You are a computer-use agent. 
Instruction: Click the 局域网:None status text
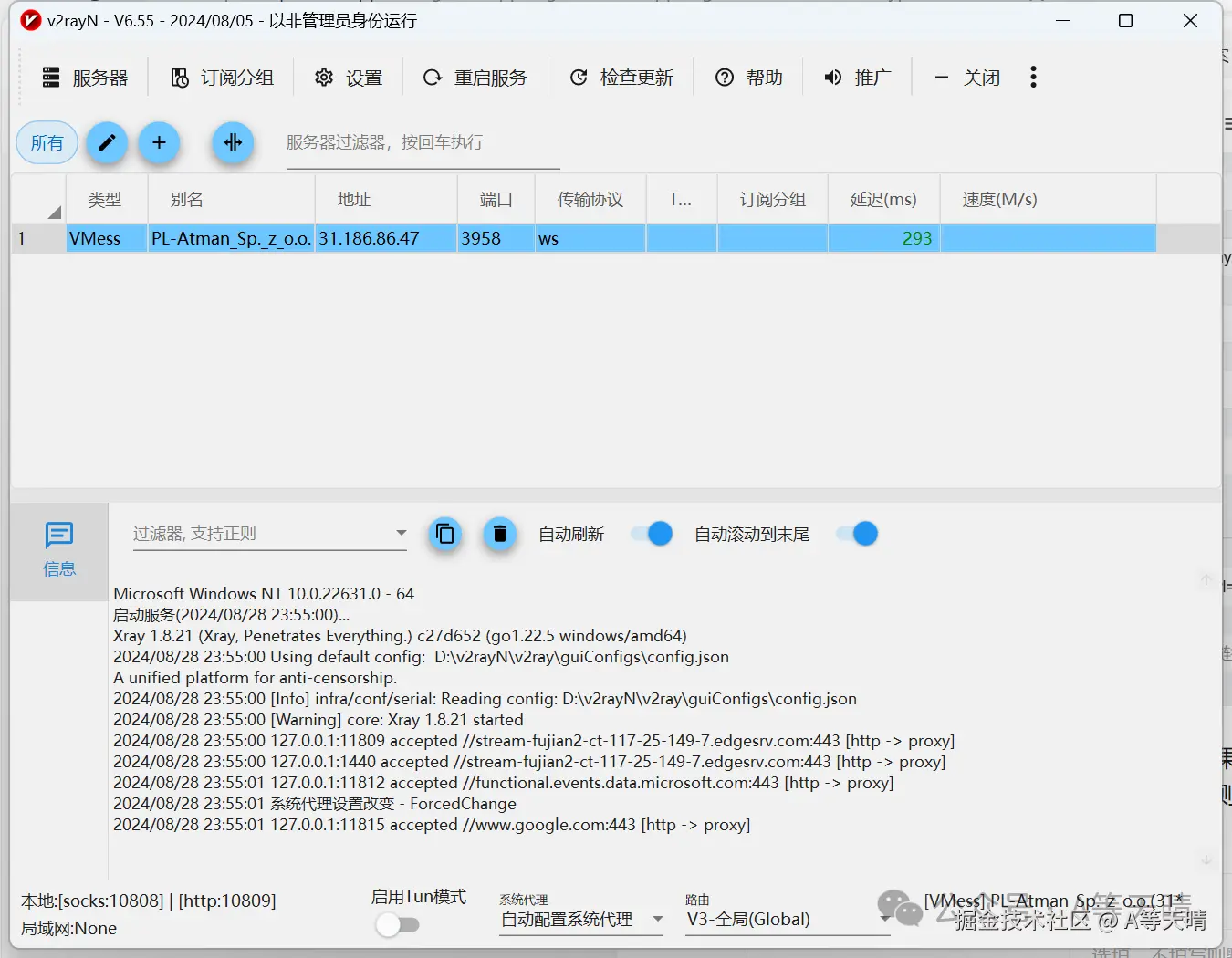pyautogui.click(x=69, y=929)
